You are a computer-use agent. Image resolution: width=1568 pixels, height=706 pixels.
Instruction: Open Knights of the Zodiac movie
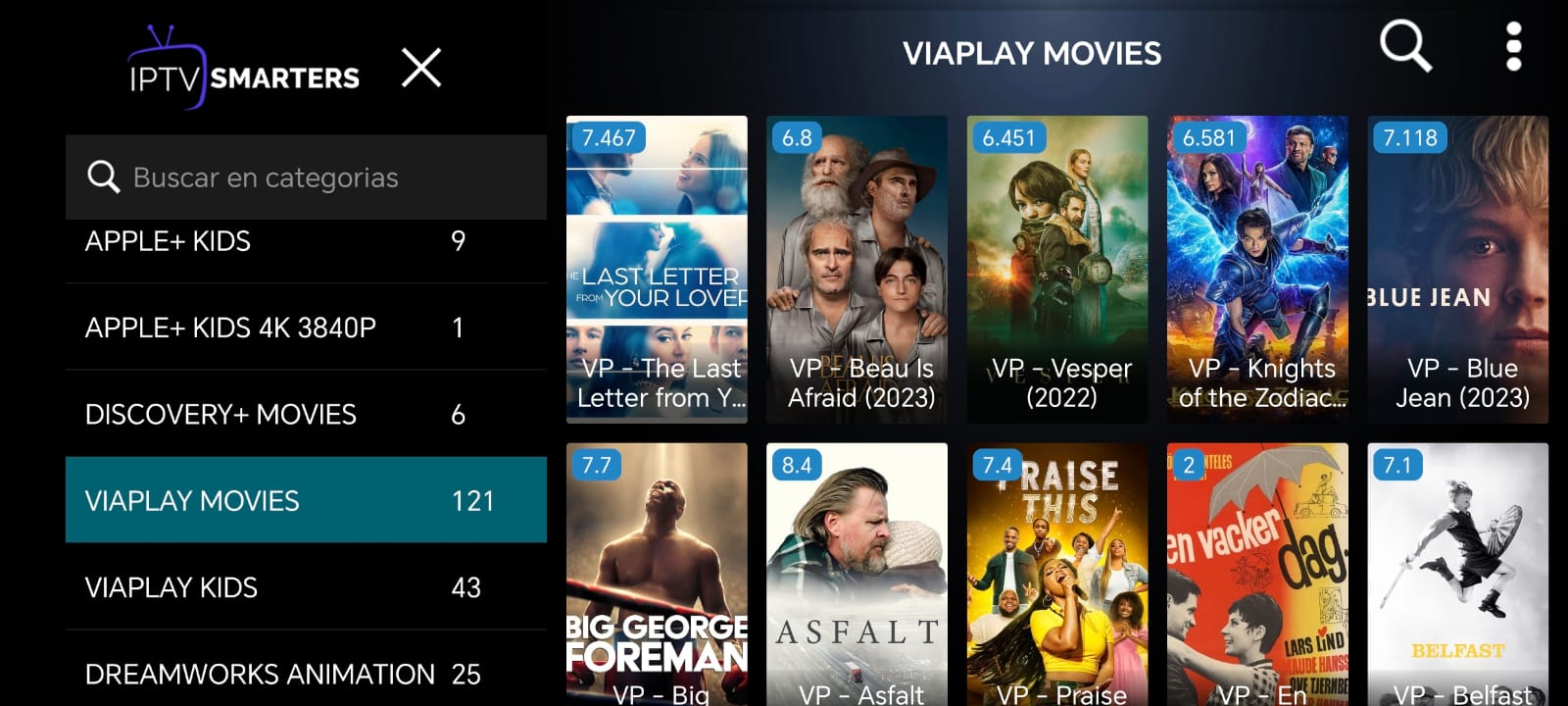pos(1257,270)
